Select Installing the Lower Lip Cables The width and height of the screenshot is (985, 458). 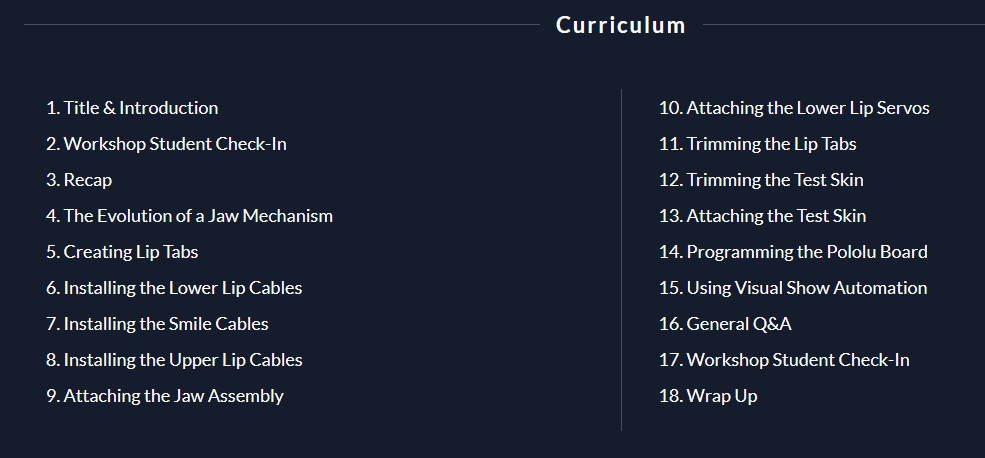174,288
